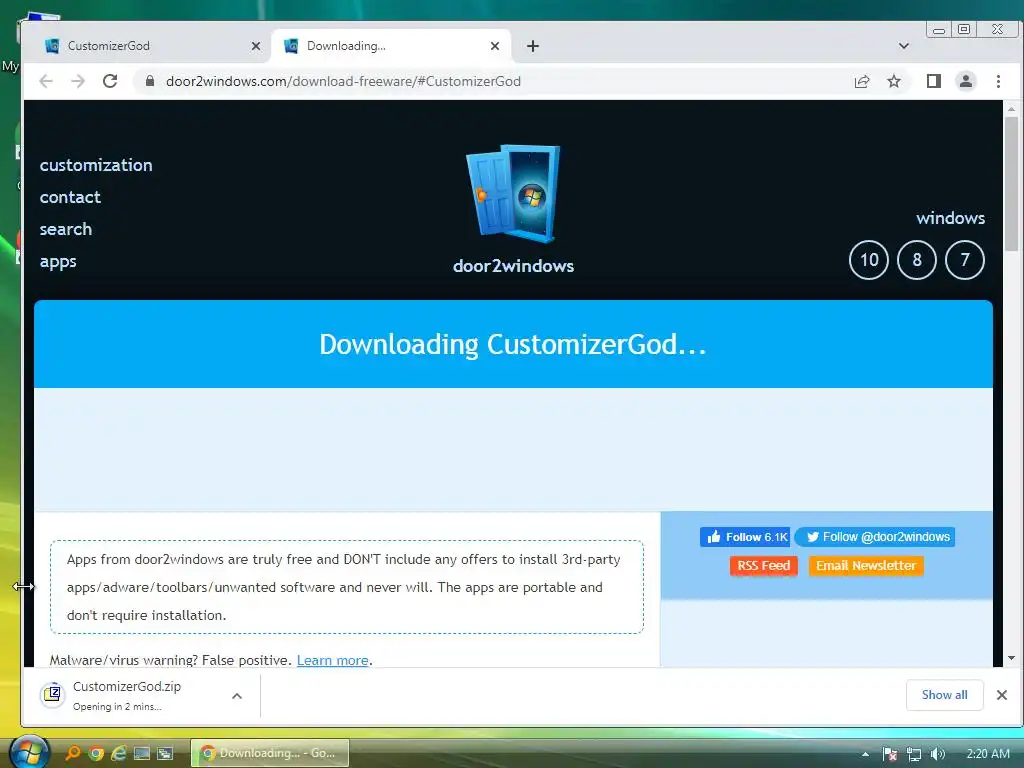
Task: Select the Windows 7 circle
Action: tap(965, 260)
